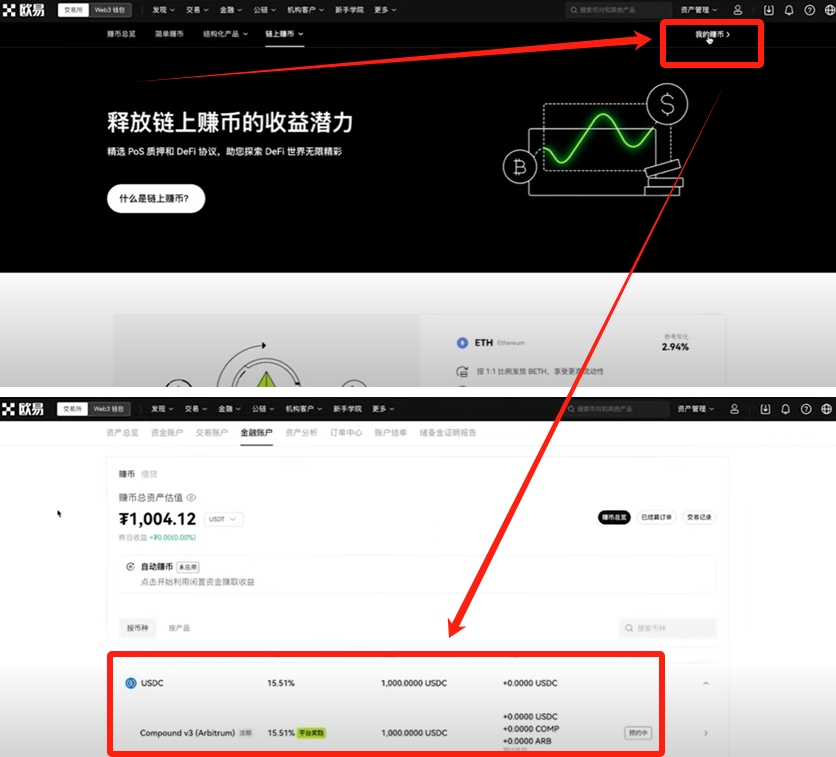Switch to 交易账户 tab
Screen dimensions: 836x757
coord(212,432)
